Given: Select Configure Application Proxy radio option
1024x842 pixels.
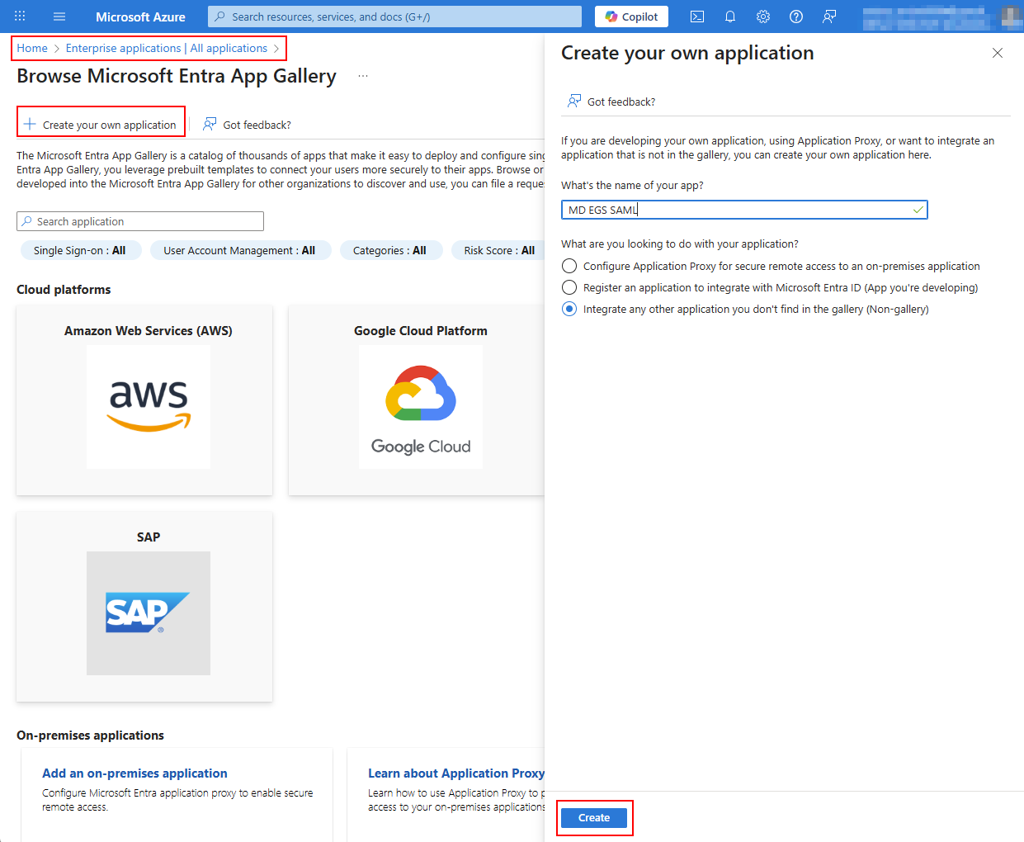Looking at the screenshot, I should 569,266.
